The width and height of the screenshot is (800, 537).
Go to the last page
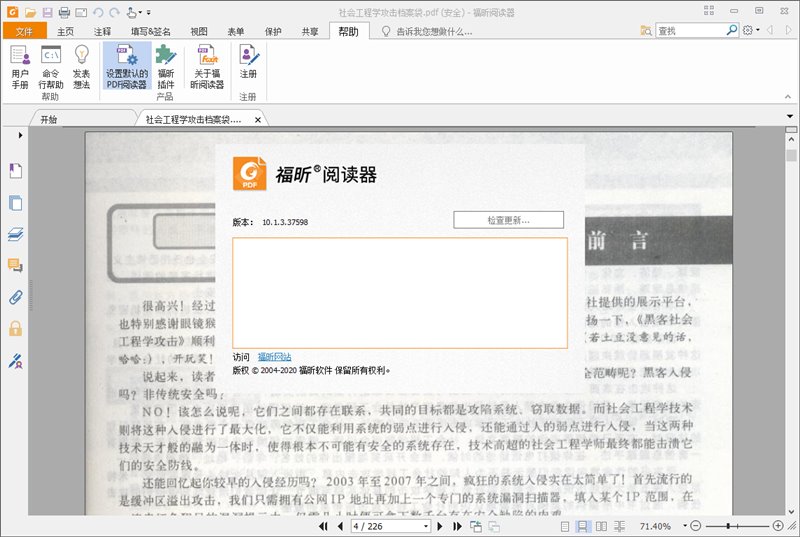(x=457, y=526)
